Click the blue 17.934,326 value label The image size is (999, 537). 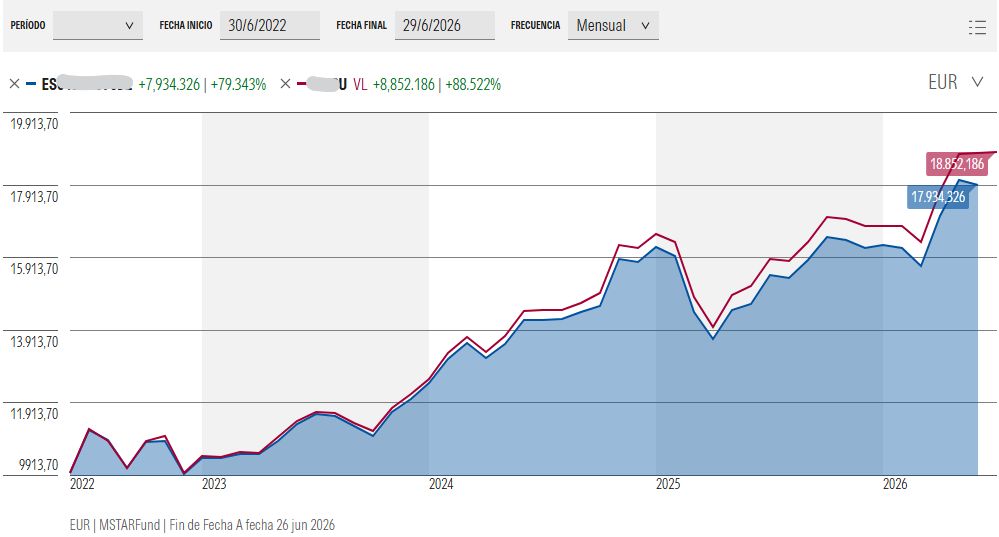[x=938, y=197]
